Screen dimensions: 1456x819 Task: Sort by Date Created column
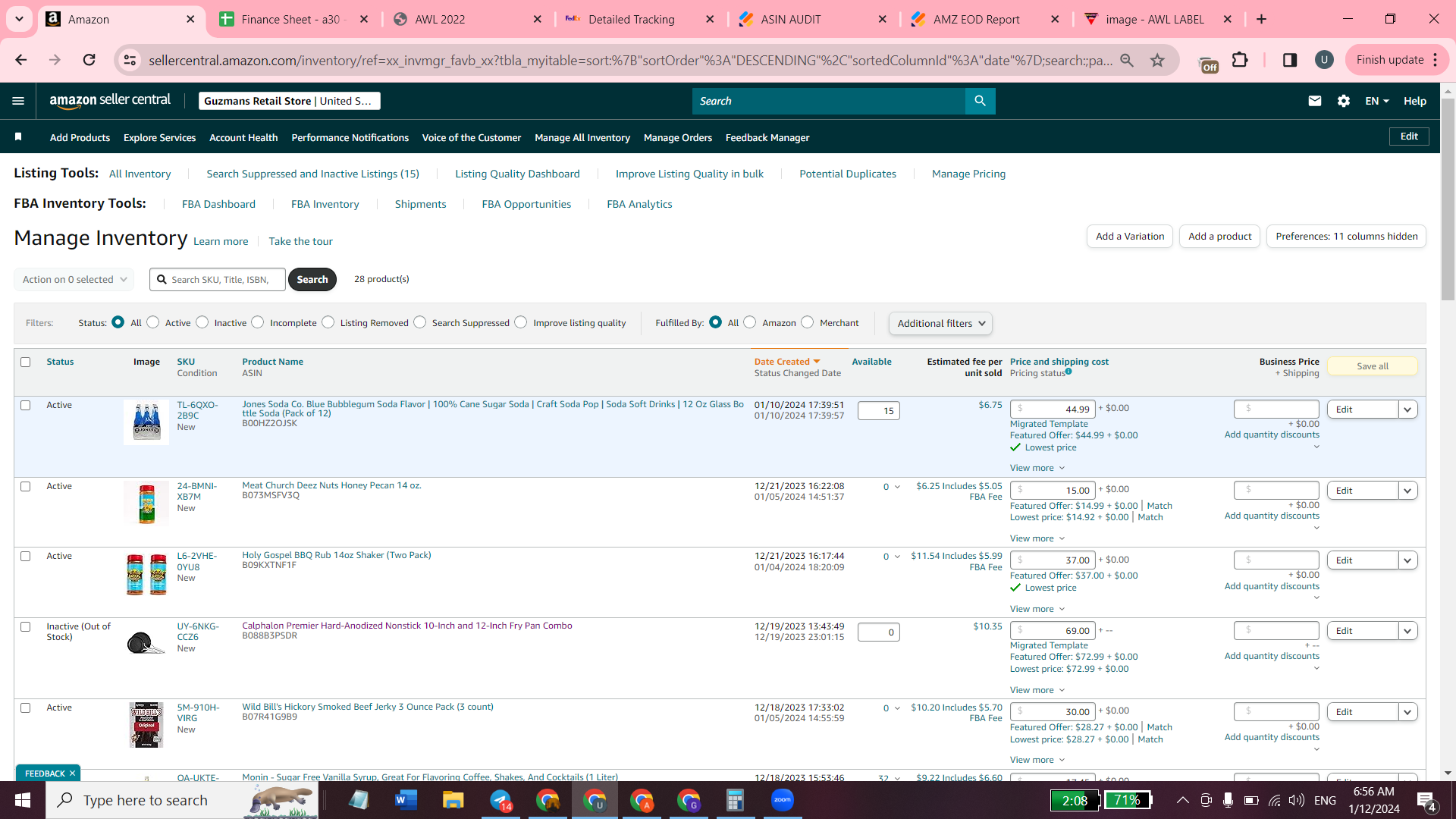click(x=787, y=362)
